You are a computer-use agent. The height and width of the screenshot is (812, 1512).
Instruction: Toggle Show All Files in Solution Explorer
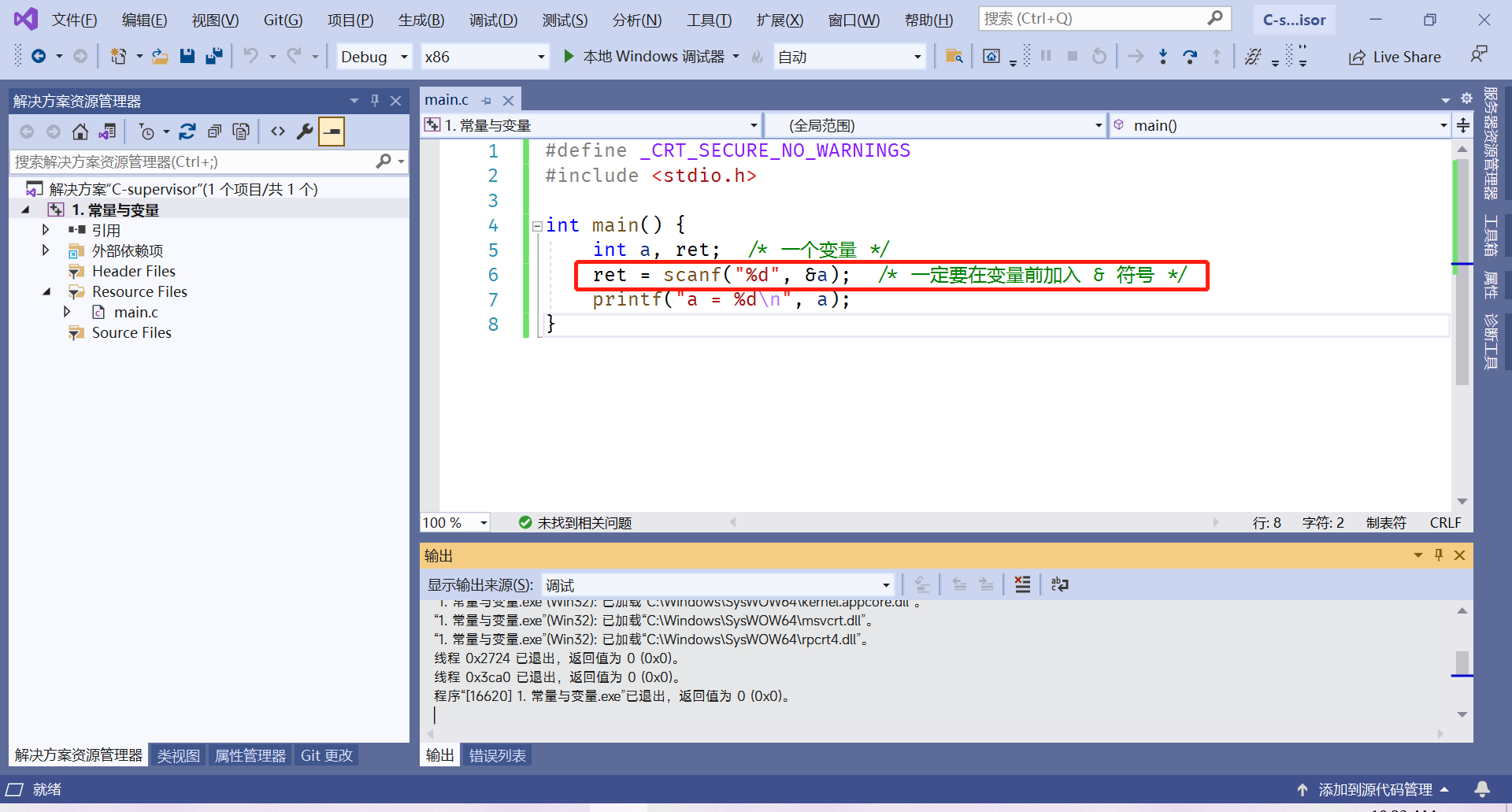coord(241,132)
